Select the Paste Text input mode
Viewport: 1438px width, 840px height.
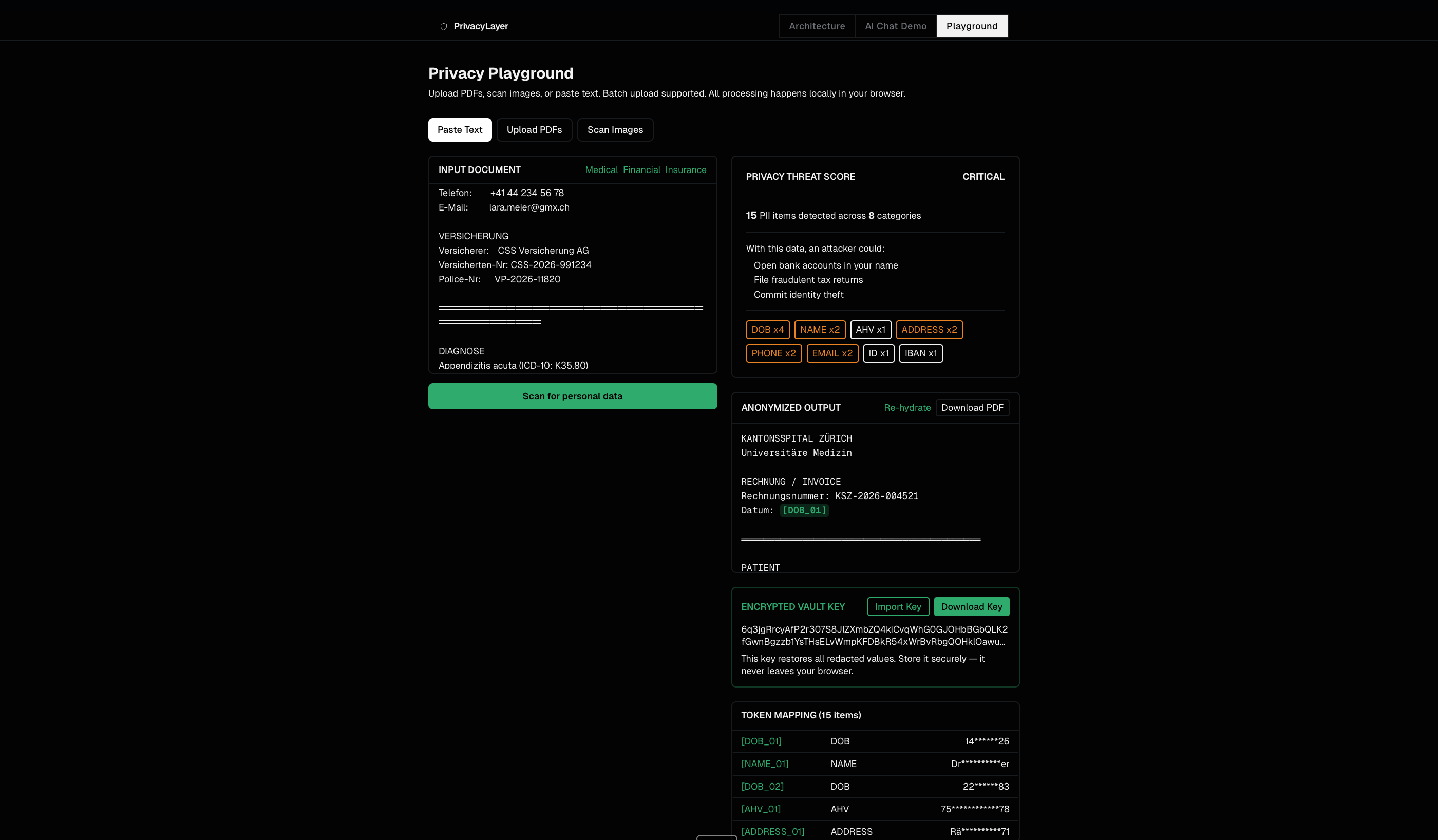(459, 130)
